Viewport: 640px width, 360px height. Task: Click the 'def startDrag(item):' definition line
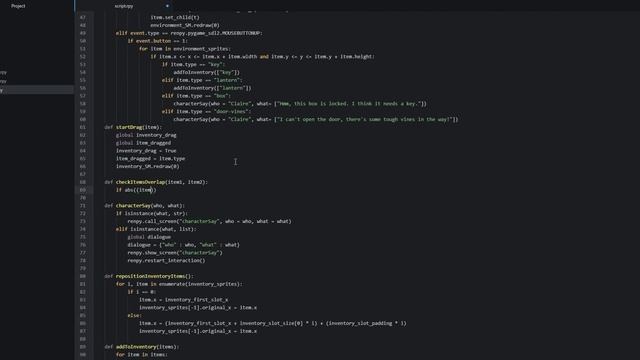click(133, 127)
